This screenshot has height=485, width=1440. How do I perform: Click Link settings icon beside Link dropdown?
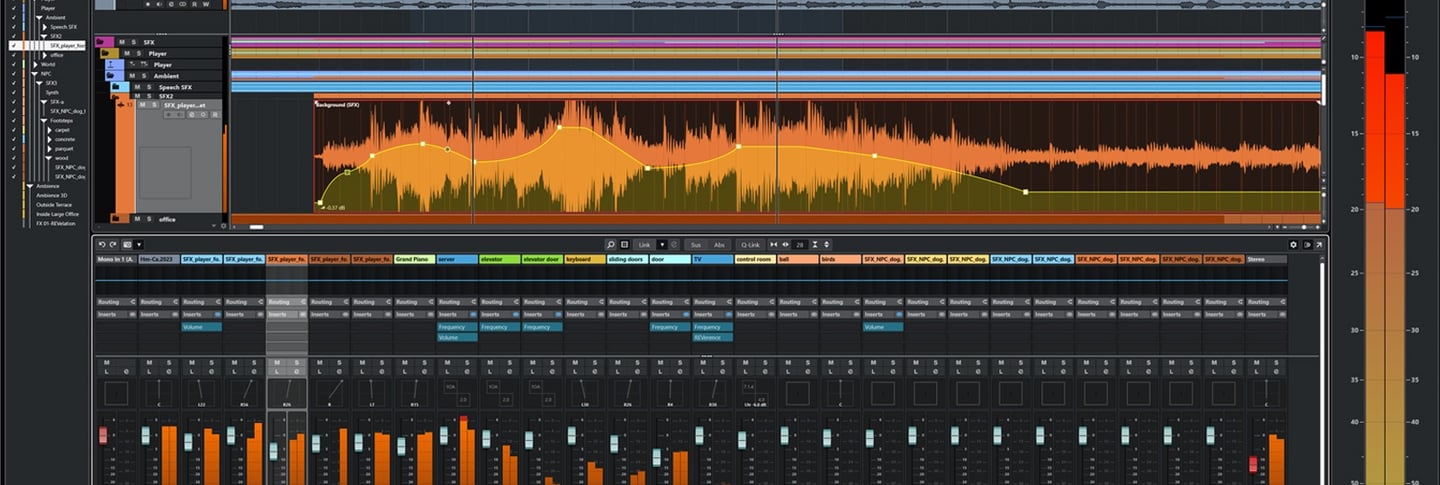pos(675,244)
